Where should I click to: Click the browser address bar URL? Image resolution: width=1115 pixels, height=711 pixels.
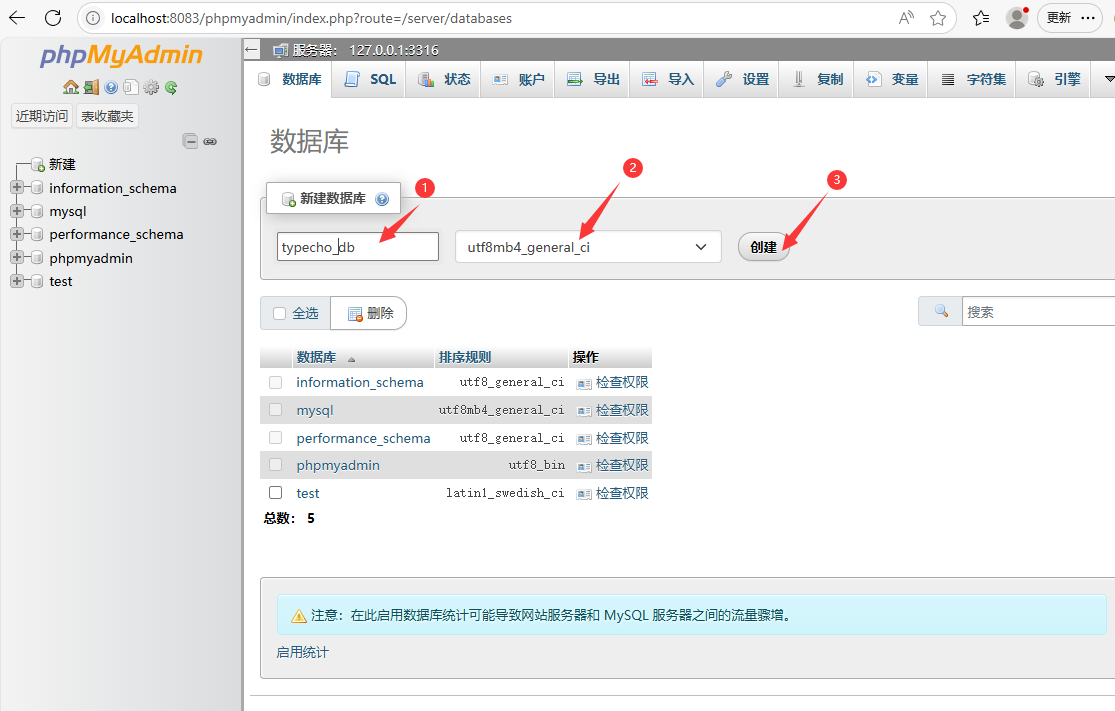pyautogui.click(x=311, y=18)
